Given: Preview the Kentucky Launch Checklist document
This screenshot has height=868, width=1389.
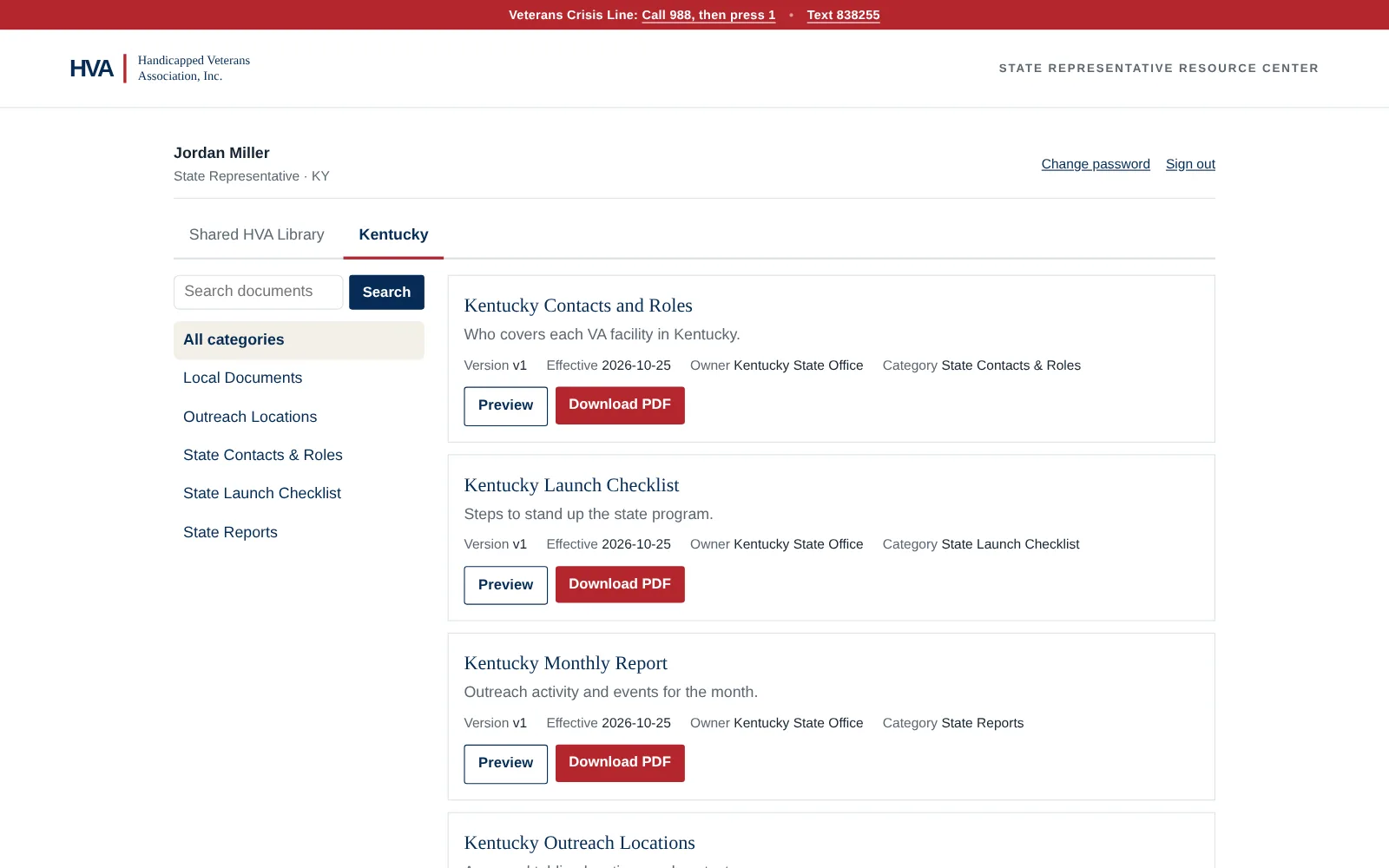Looking at the screenshot, I should [505, 585].
